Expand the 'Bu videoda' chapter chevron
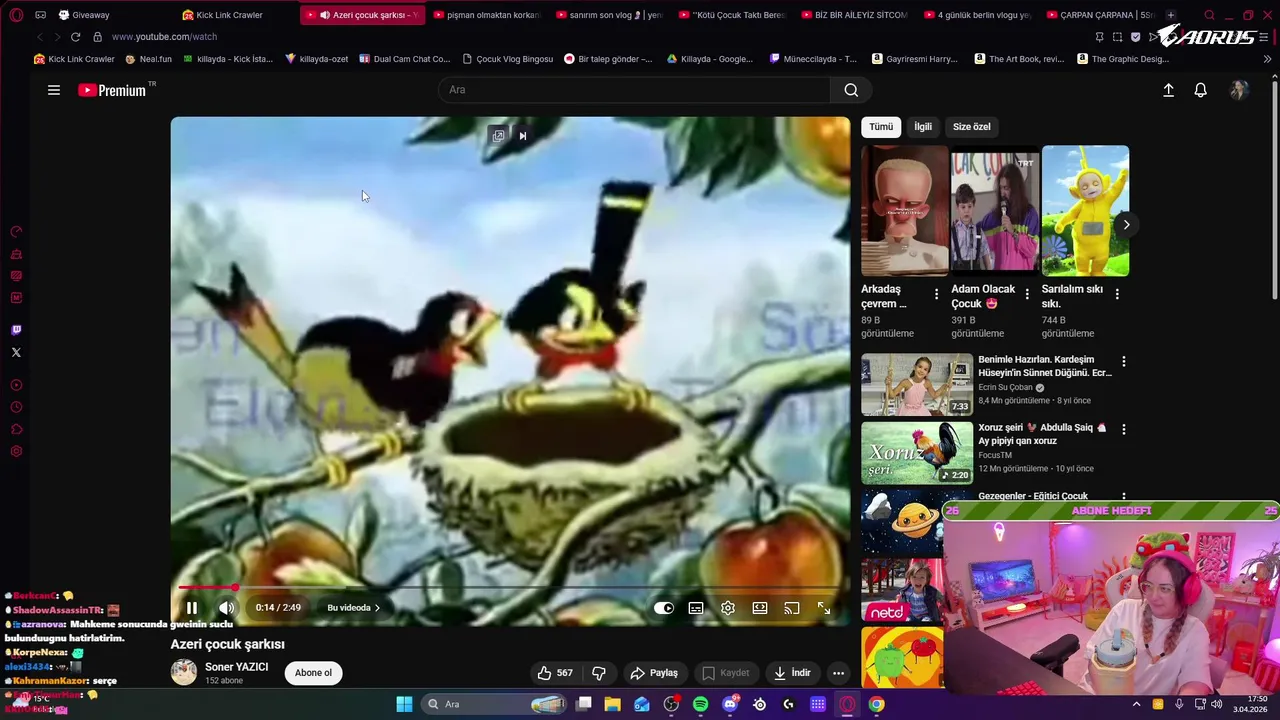Viewport: 1280px width, 720px height. (x=378, y=608)
